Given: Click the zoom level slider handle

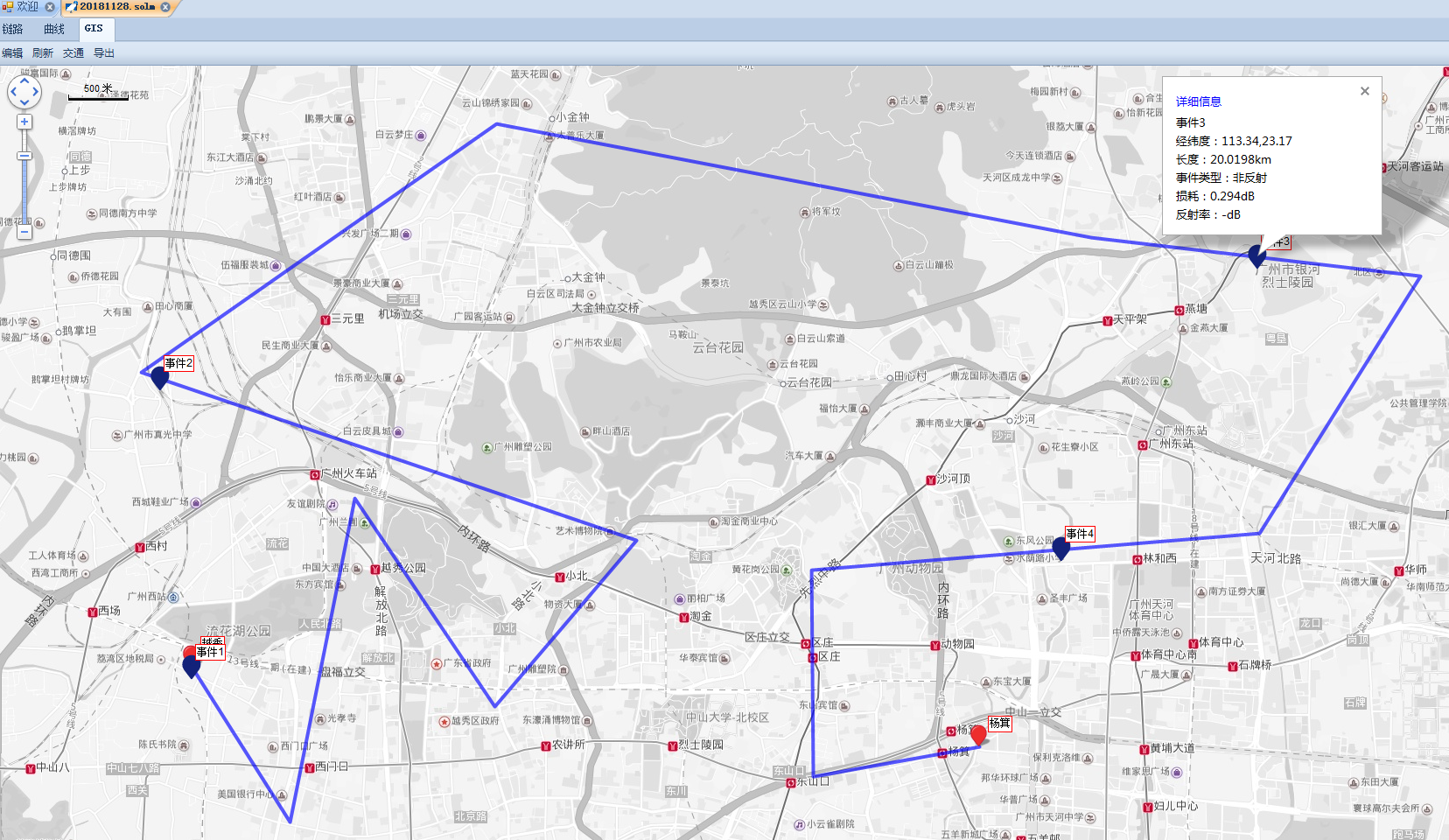Looking at the screenshot, I should click(24, 156).
